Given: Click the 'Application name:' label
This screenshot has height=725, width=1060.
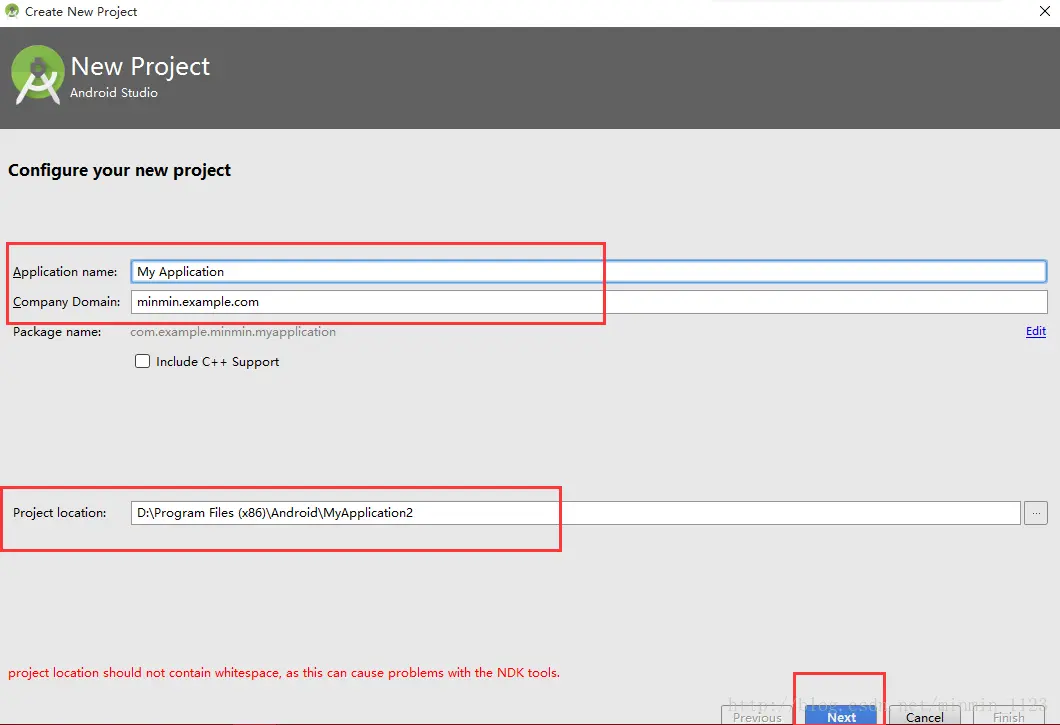Looking at the screenshot, I should [65, 272].
